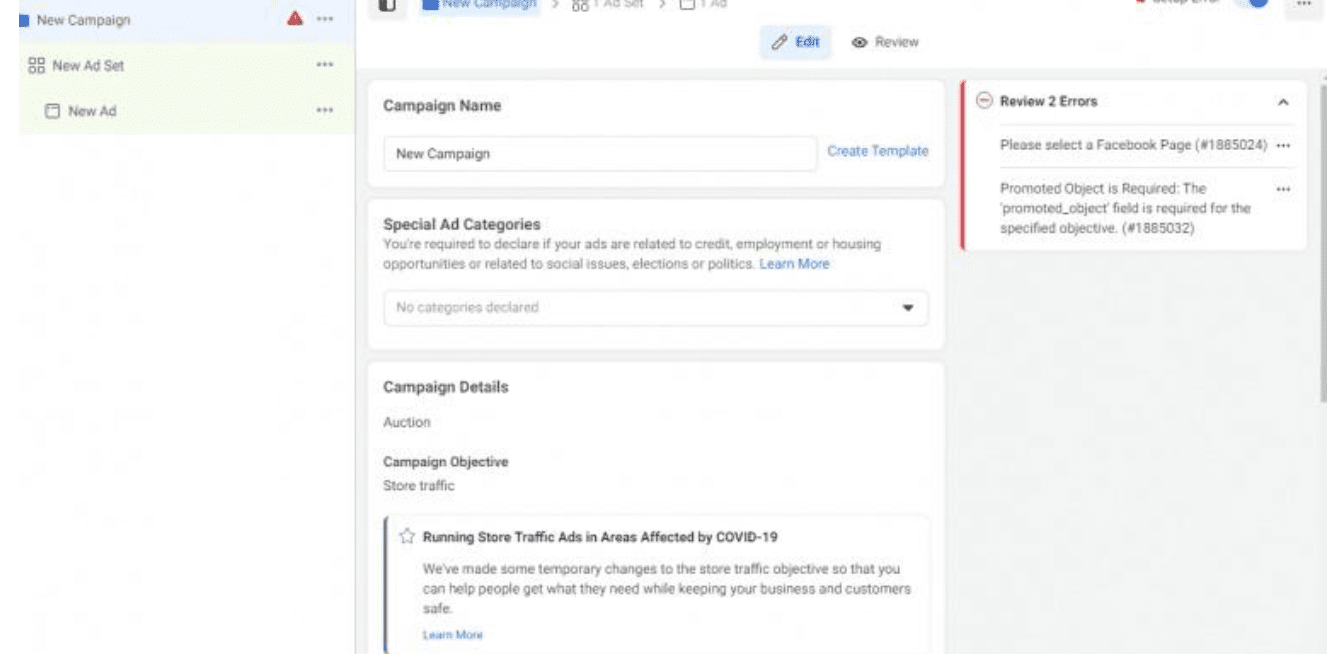This screenshot has width=1336, height=654.
Task: Open the three-dot menu for New Ad
Action: coord(323,110)
